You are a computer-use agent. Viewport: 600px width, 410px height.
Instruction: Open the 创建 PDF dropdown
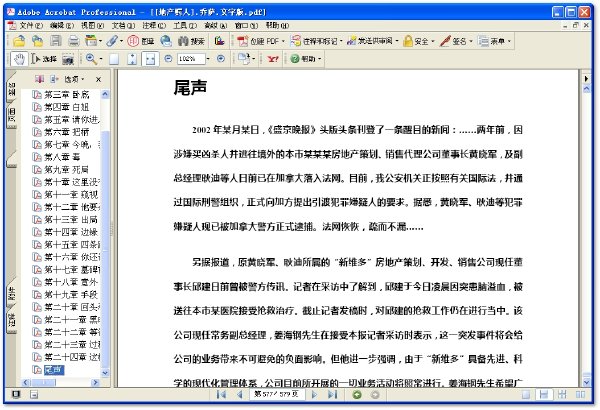tap(261, 41)
